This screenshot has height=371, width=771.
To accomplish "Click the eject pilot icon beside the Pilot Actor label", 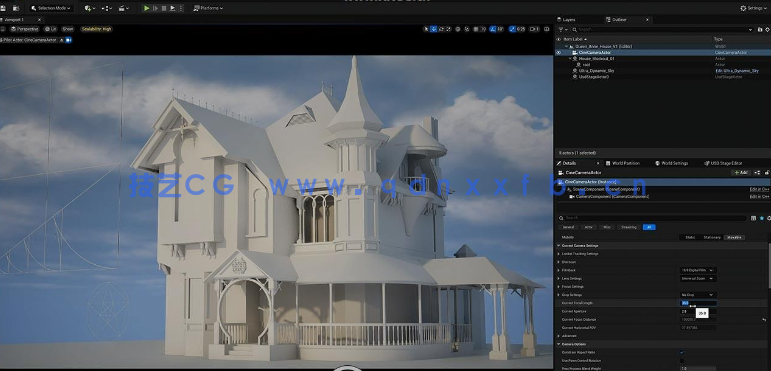I will point(61,40).
